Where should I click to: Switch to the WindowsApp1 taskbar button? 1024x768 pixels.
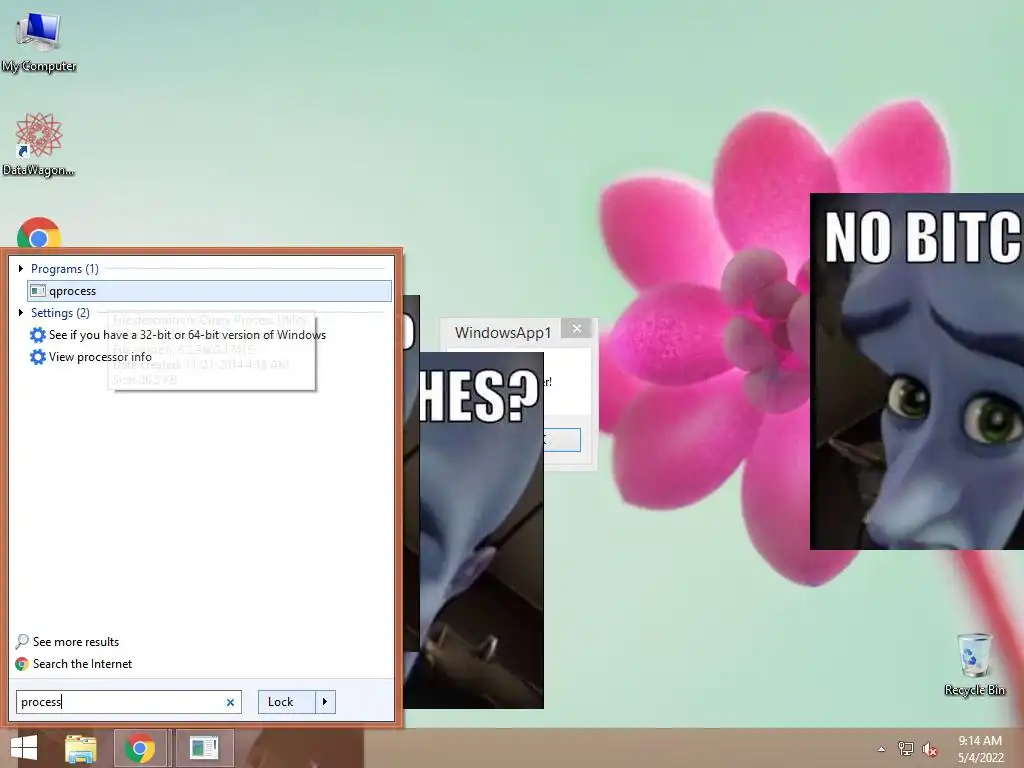[204, 748]
